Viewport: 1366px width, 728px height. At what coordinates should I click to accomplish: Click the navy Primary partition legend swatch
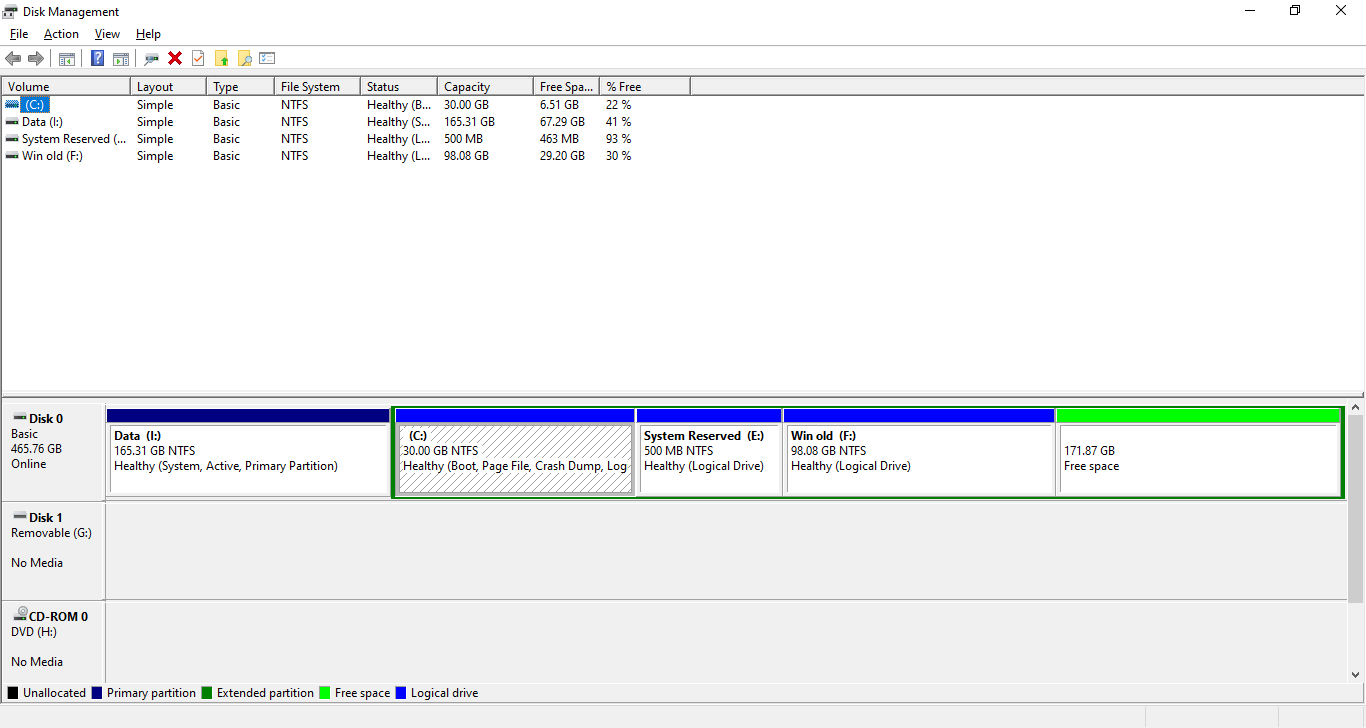[x=97, y=692]
